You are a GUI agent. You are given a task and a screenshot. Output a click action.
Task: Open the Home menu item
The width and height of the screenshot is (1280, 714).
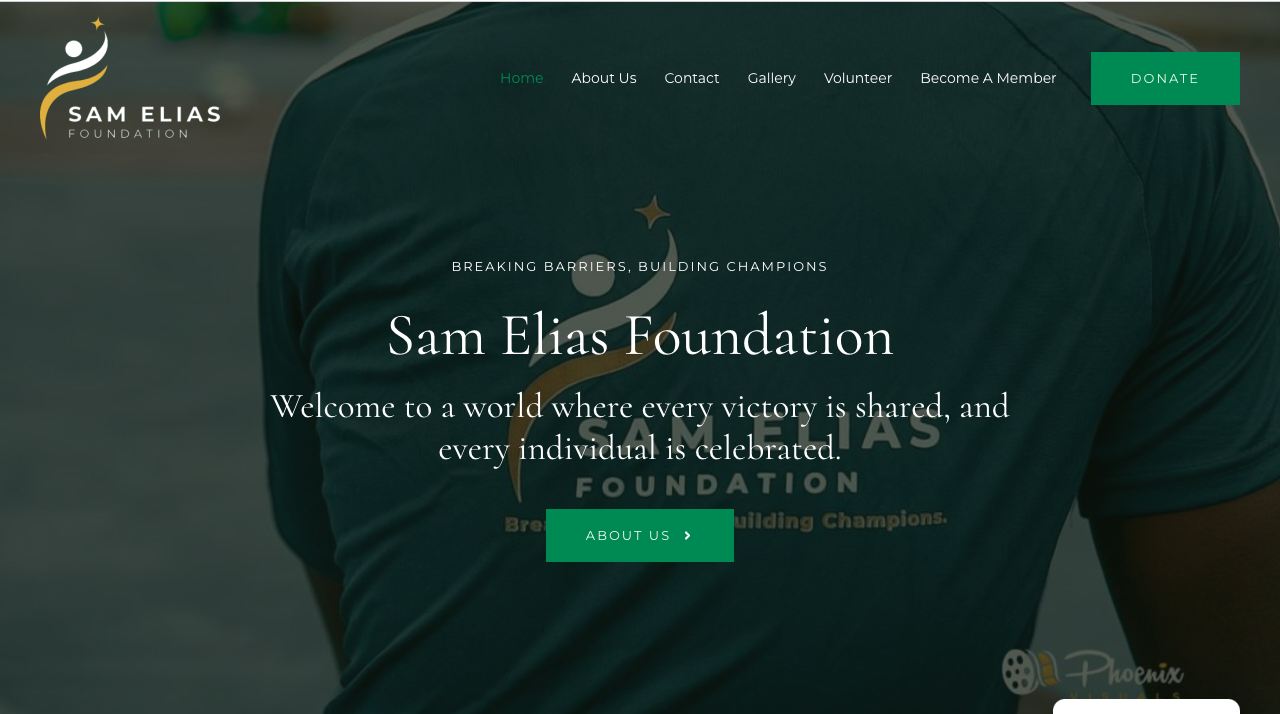[522, 78]
